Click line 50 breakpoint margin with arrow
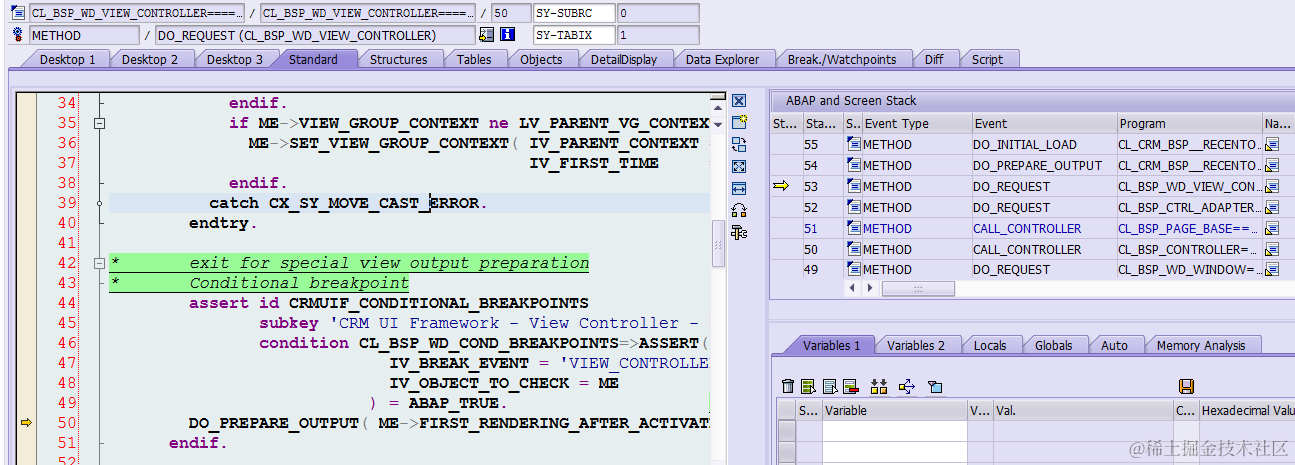The height and width of the screenshot is (465, 1295). [26, 423]
